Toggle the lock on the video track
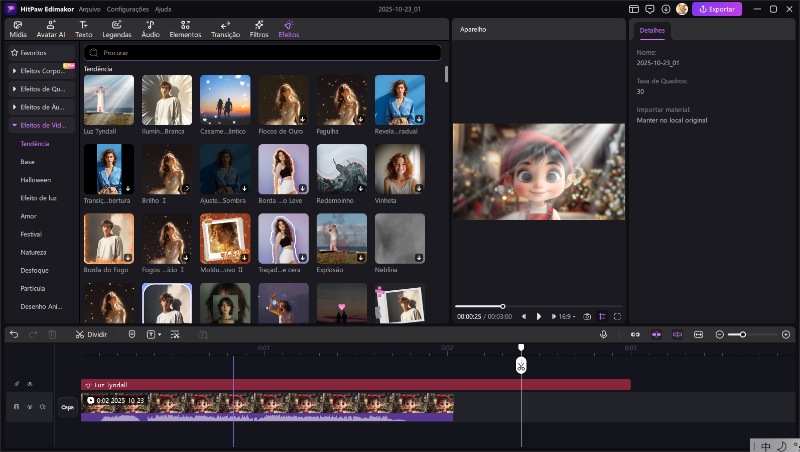 click(15, 407)
